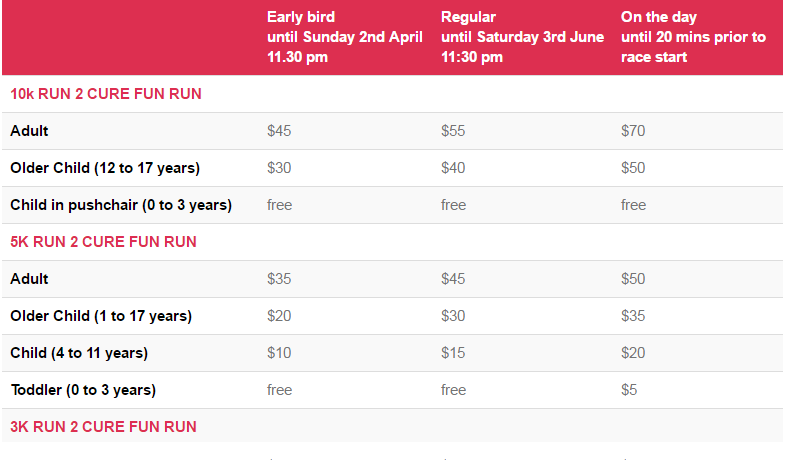The width and height of the screenshot is (791, 460).
Task: Click Child in pushchair (0 to 3 years) label
Action: click(x=121, y=205)
